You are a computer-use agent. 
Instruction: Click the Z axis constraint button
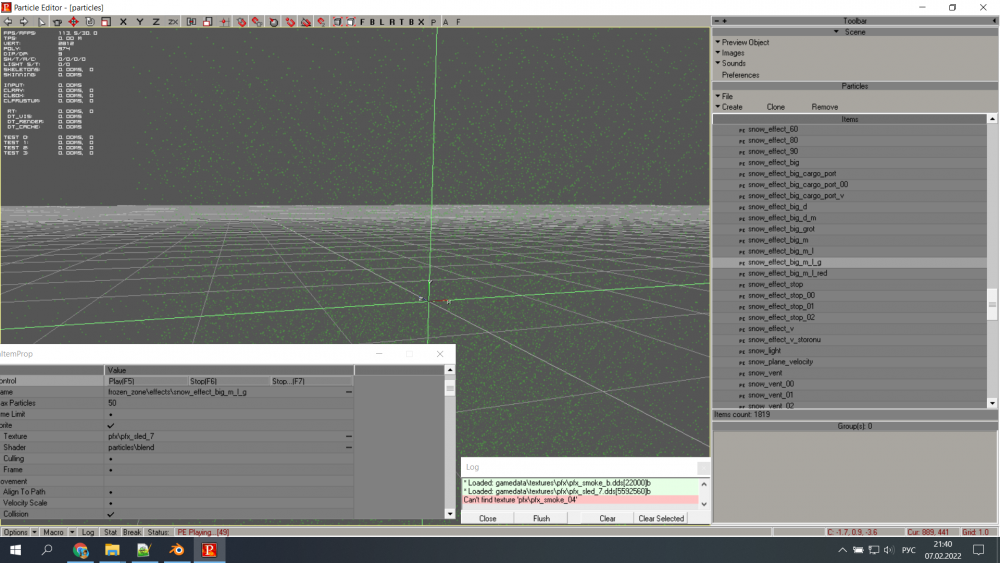(x=155, y=21)
